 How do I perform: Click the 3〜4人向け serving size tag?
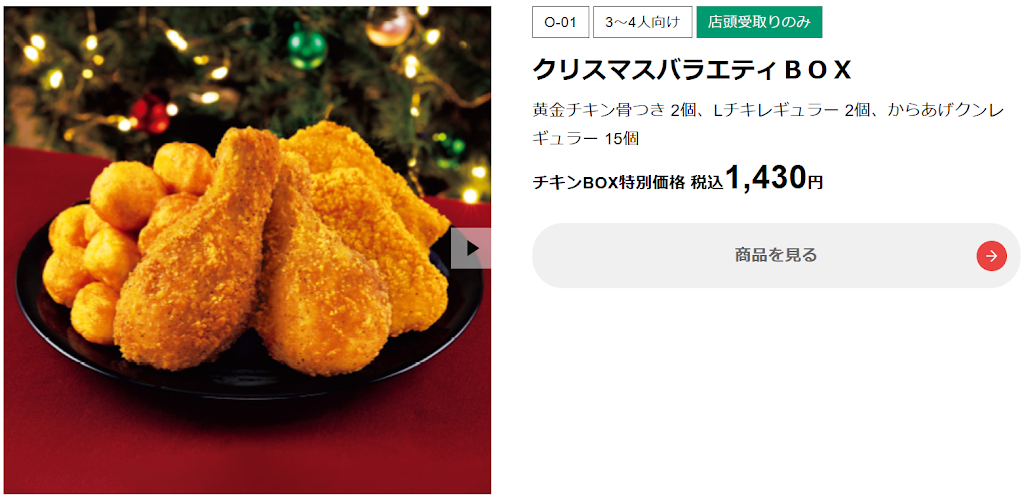point(643,22)
